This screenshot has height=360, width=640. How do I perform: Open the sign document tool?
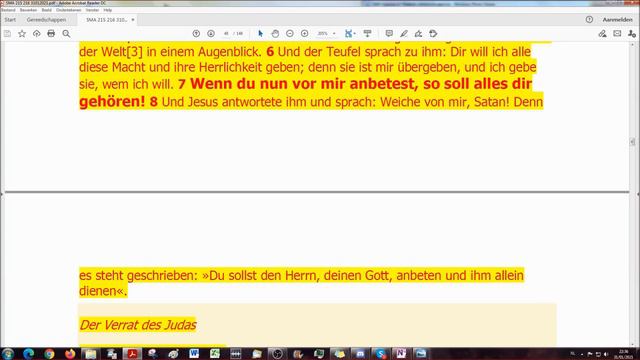tap(418, 34)
